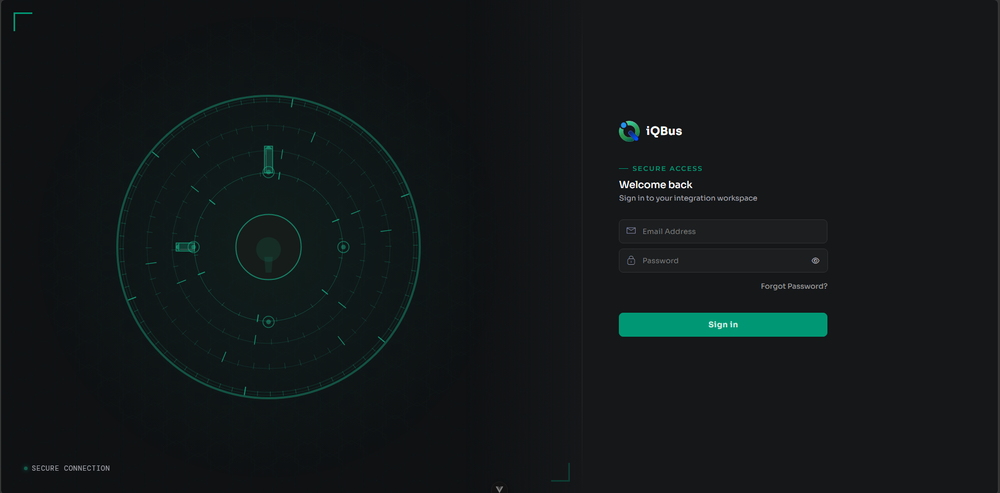Click the SECURE ACCESS label
Image resolution: width=1000 pixels, height=493 pixels.
(x=667, y=169)
